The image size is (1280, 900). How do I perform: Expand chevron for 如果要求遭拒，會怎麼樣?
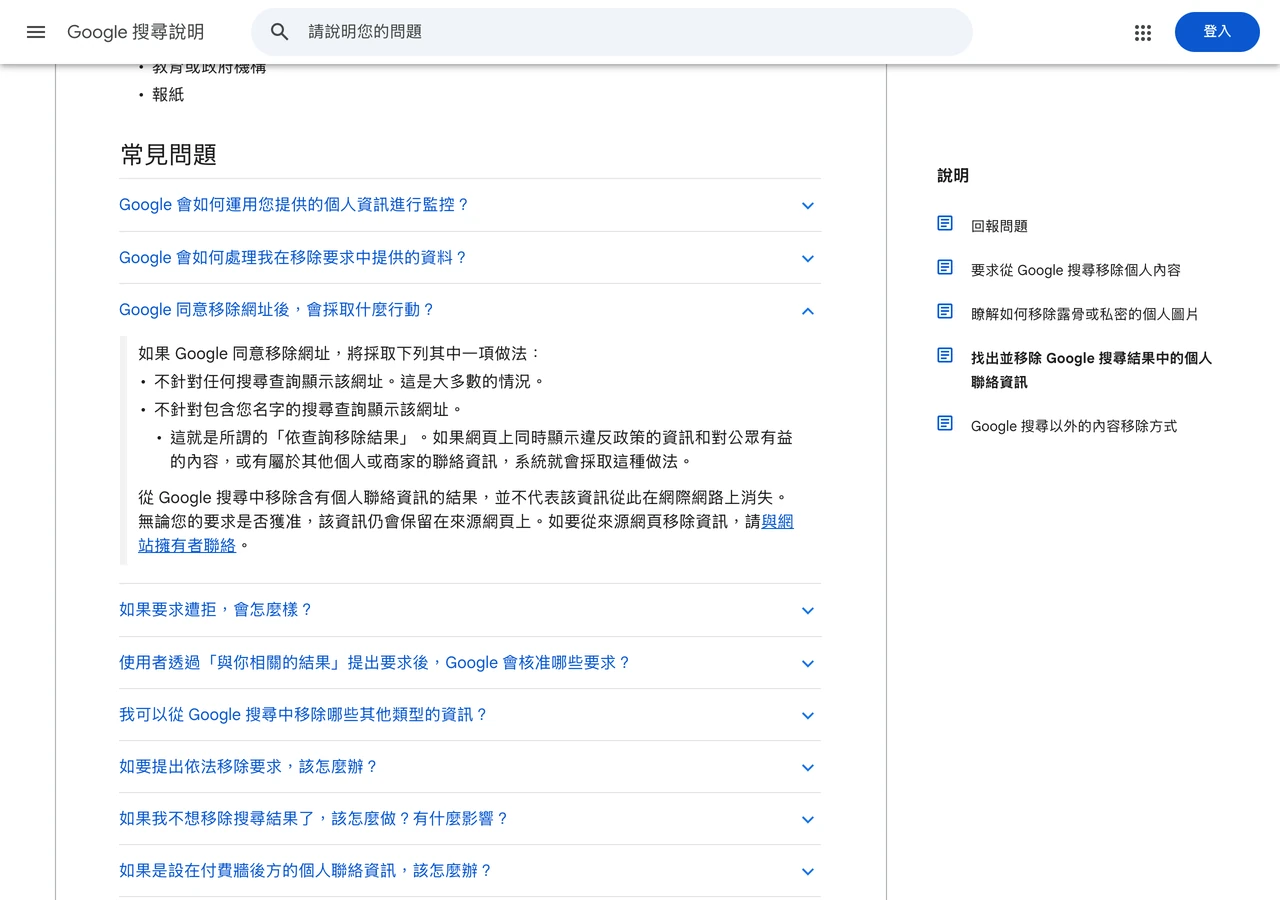pyautogui.click(x=808, y=611)
